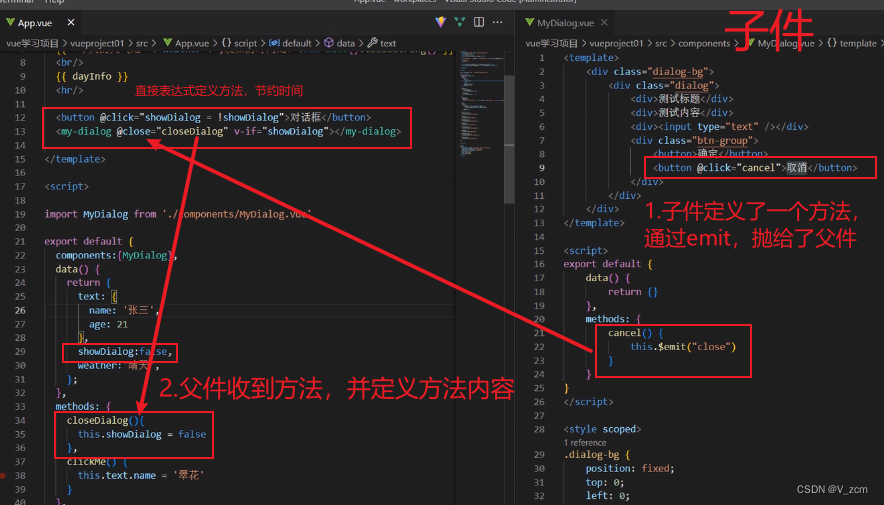This screenshot has height=505, width=884.
Task: Click the 'position: fixed;' line
Action: [630, 468]
